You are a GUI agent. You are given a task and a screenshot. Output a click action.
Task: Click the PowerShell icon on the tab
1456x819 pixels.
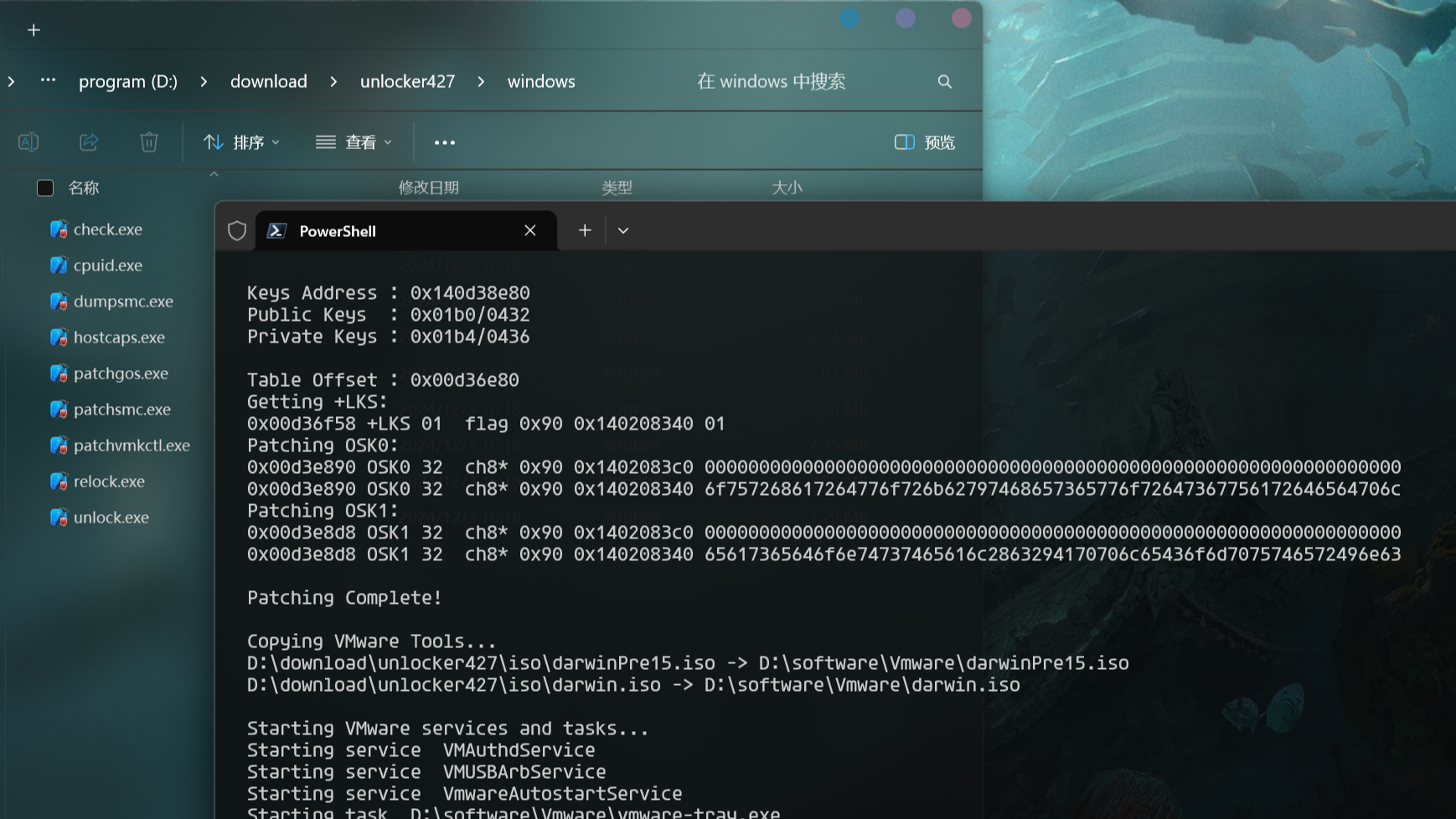276,231
